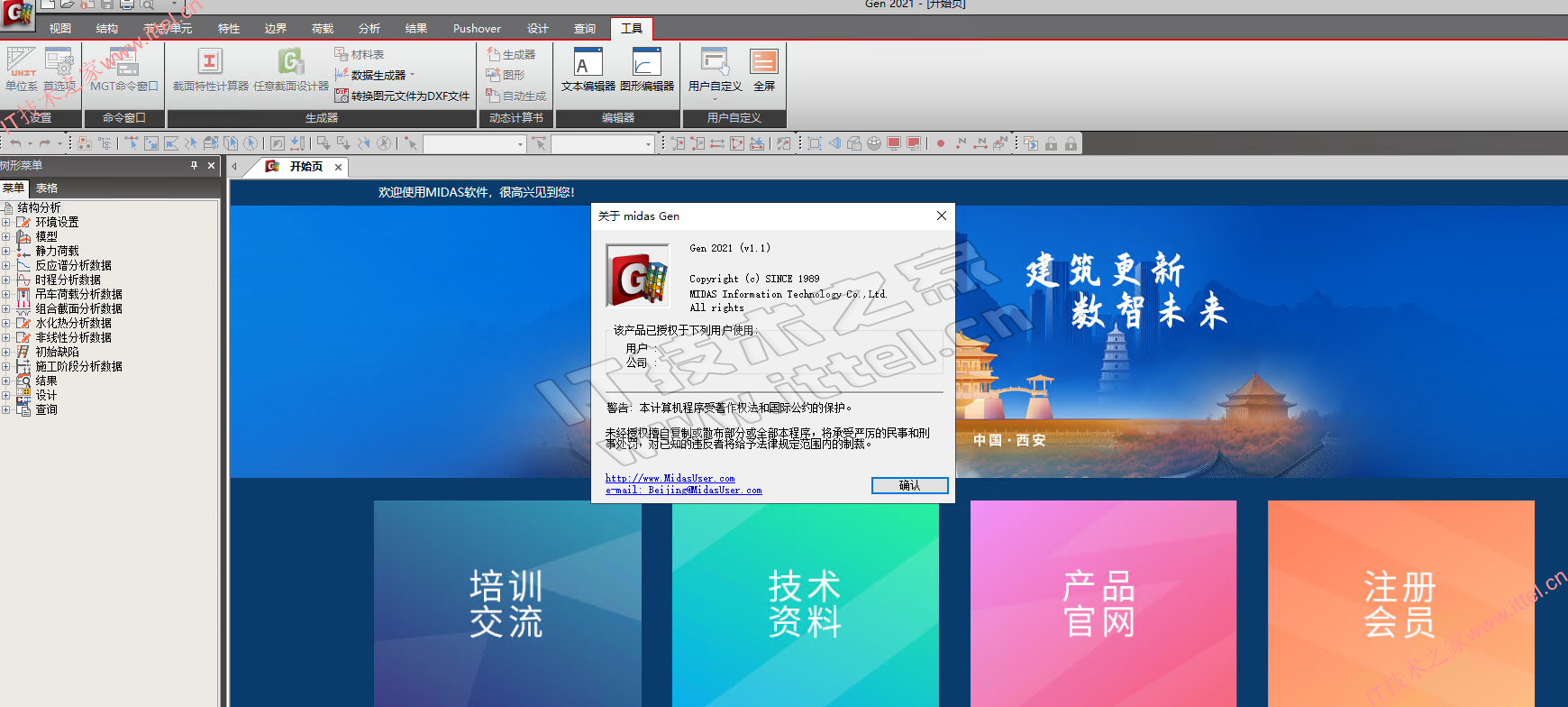Viewport: 1568px width, 707px height.
Task: Click the redo arrow in toolbar
Action: 45,143
